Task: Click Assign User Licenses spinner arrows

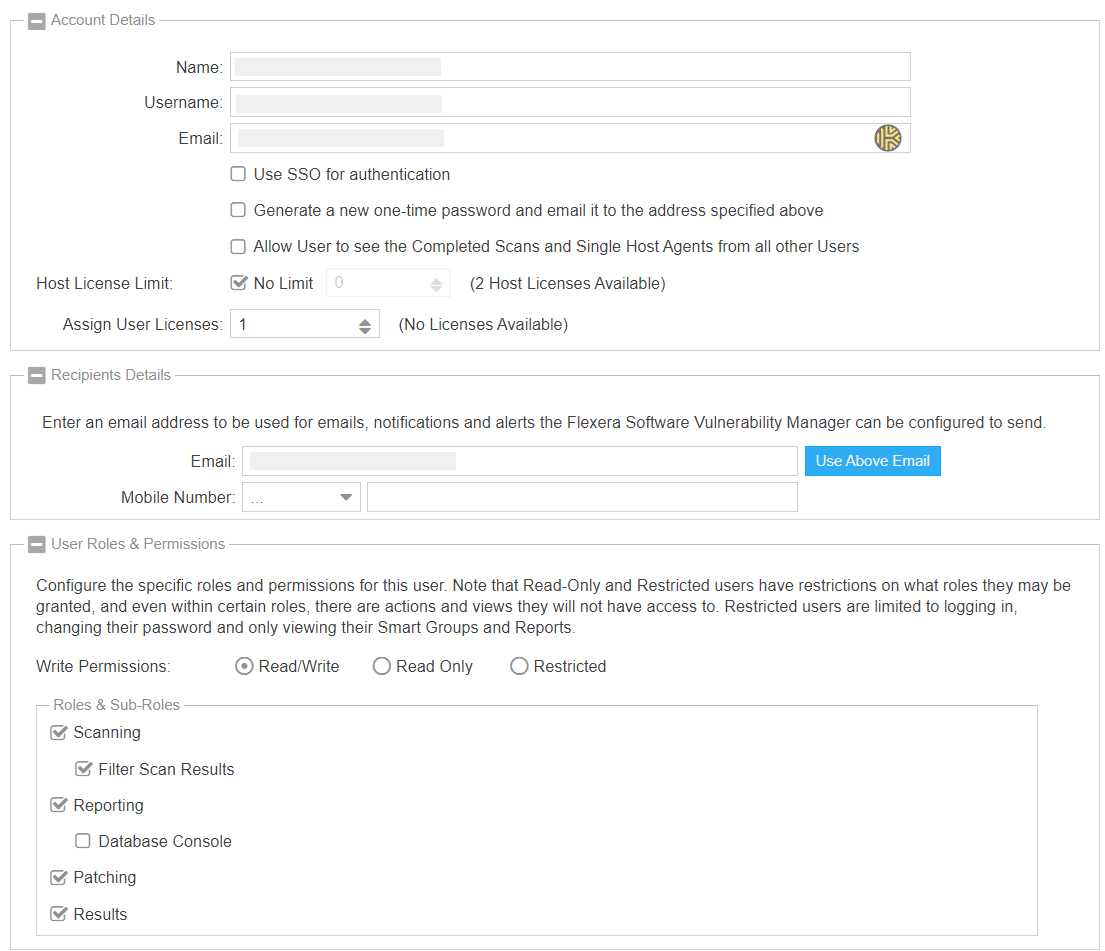Action: click(365, 325)
